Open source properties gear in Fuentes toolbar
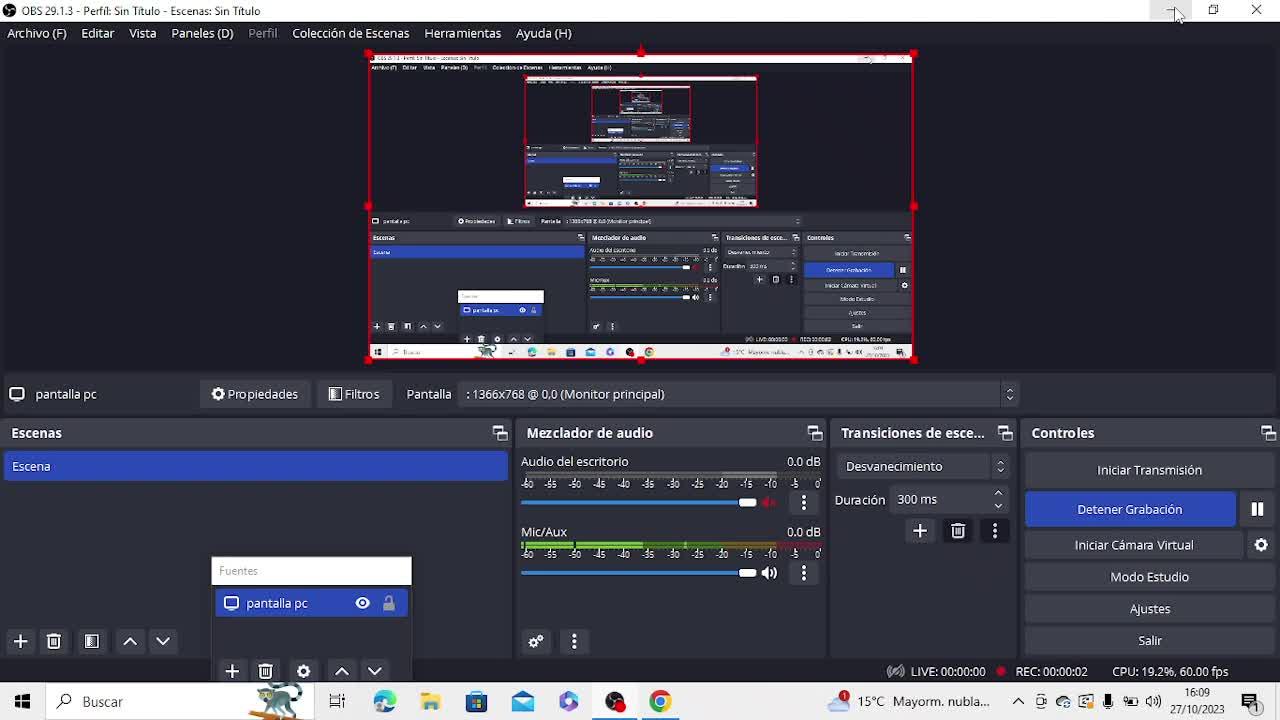The image size is (1280, 720). (x=304, y=671)
